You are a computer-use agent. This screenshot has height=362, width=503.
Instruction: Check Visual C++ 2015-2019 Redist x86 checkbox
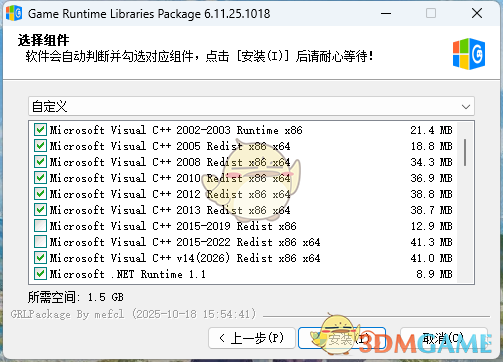(40, 226)
